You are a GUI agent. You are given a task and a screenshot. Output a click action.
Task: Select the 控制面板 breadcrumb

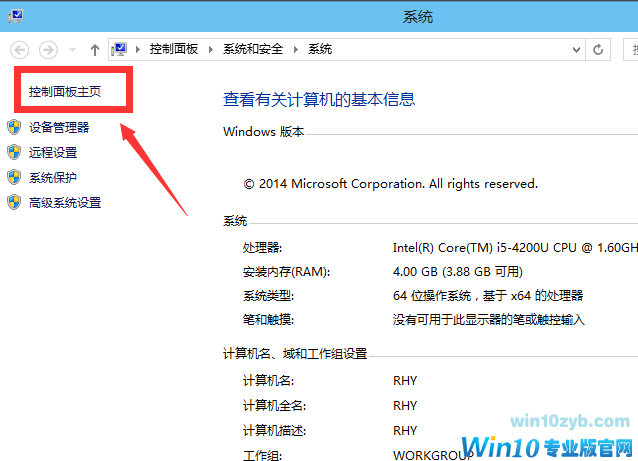pos(174,49)
